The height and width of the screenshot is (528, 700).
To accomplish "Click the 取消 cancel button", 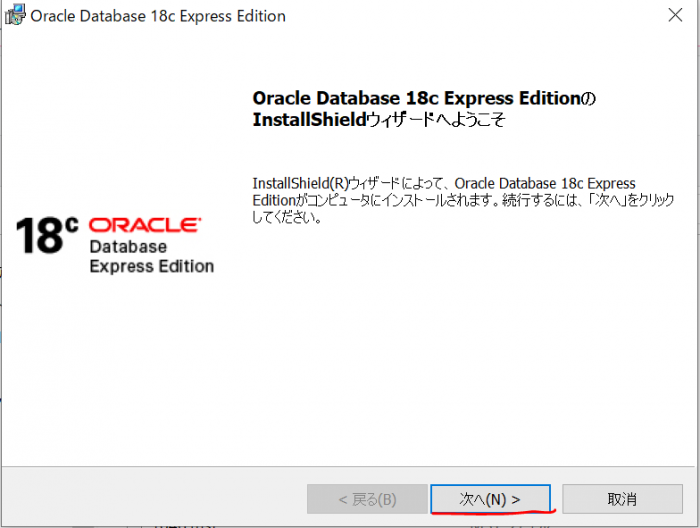I will point(621,498).
